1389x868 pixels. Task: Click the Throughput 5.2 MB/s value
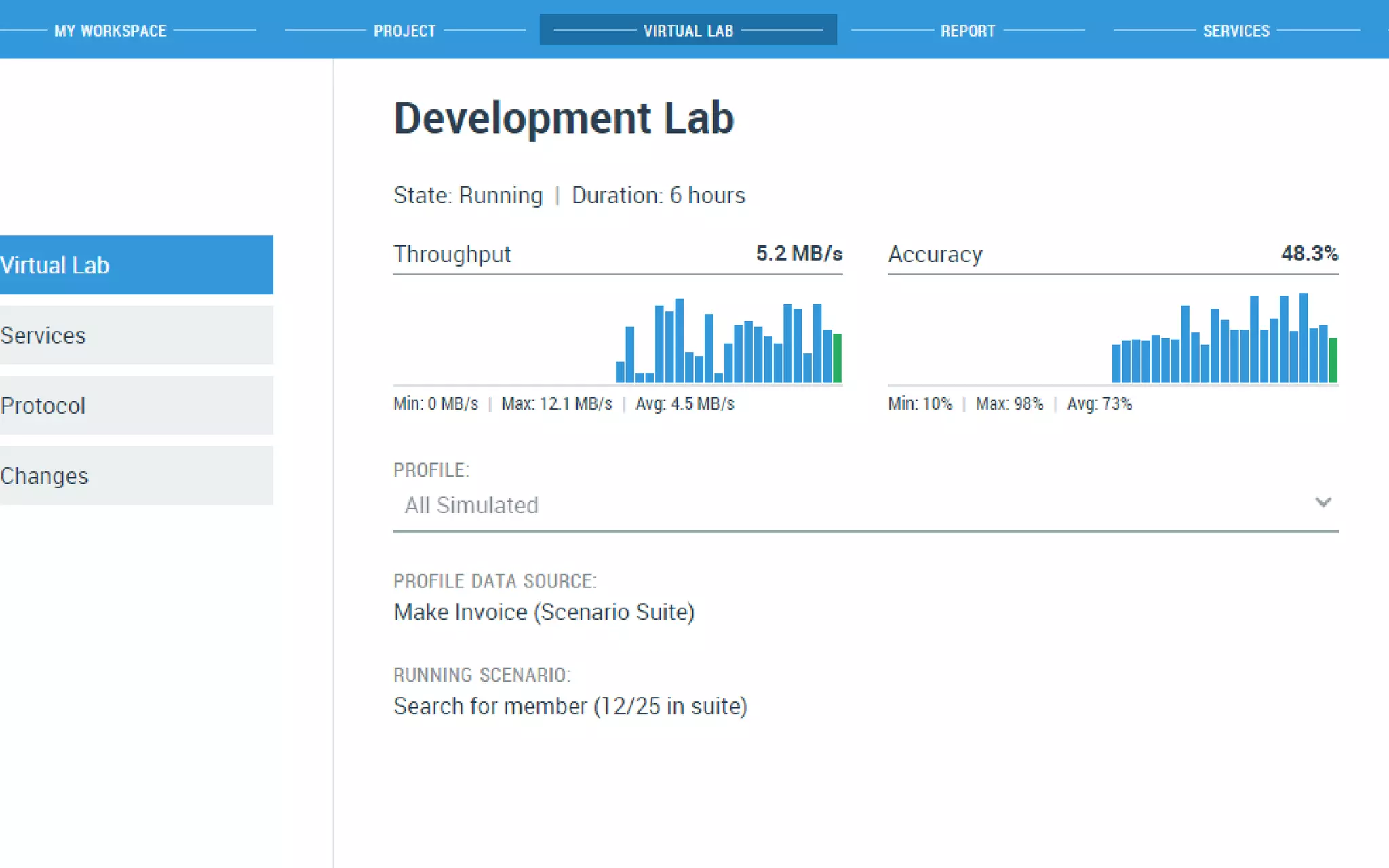799,254
